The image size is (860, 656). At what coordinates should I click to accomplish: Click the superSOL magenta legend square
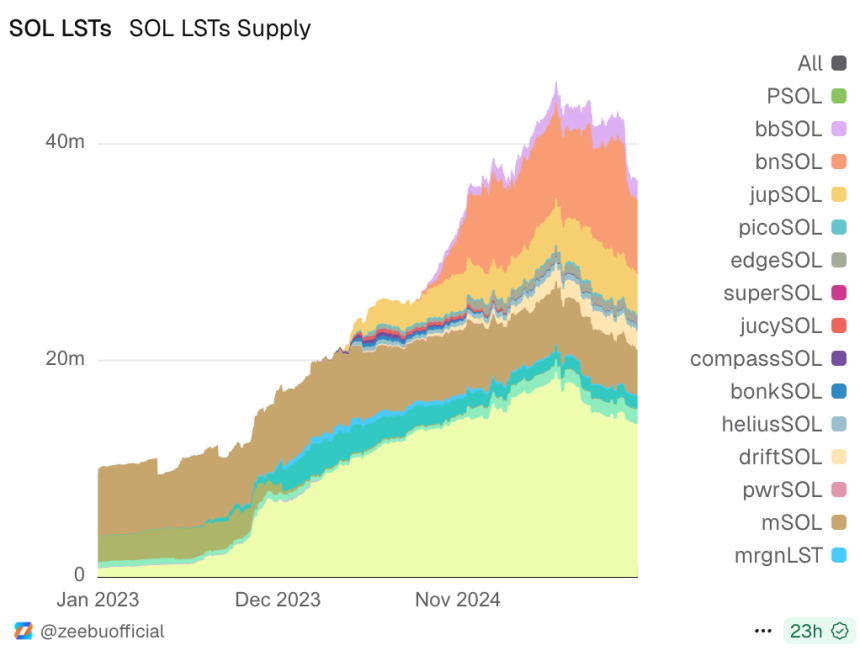point(839,293)
